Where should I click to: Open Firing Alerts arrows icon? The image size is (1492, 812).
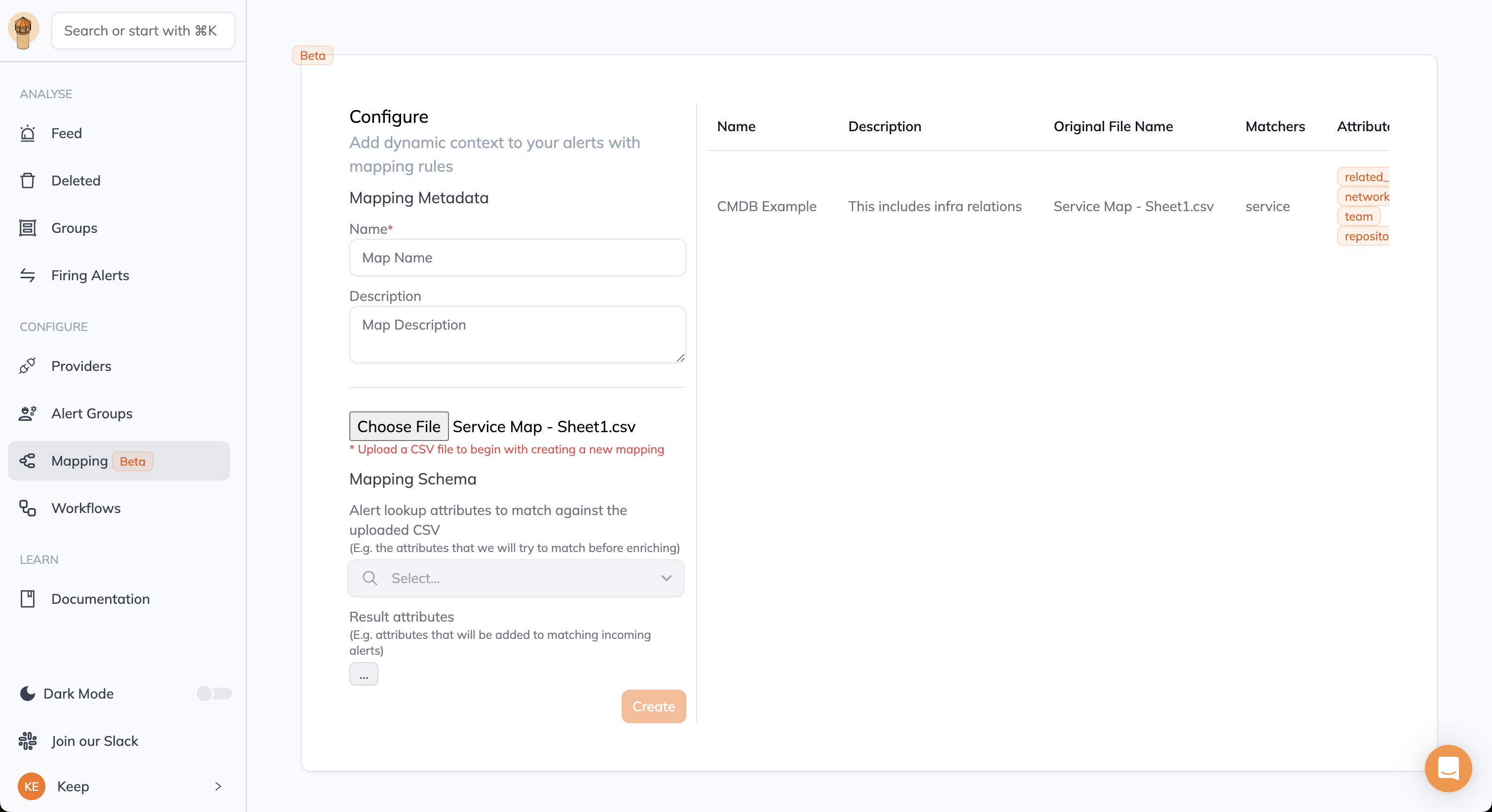coord(27,276)
